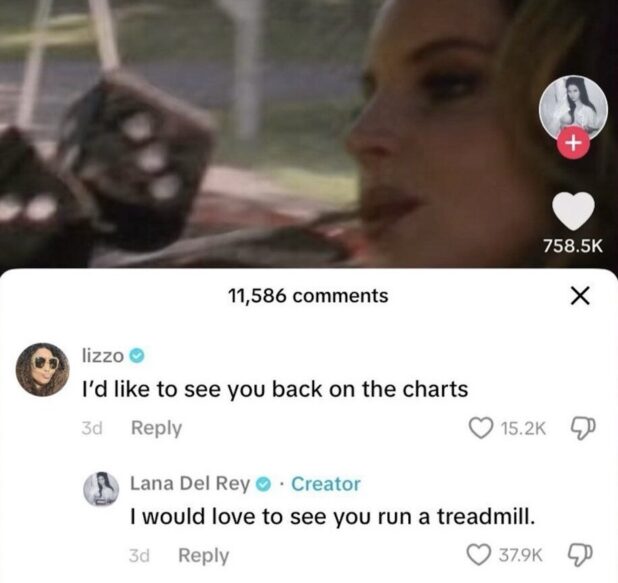Like Lana Del Rey's reply heart
This screenshot has height=583, width=618.
(x=479, y=555)
